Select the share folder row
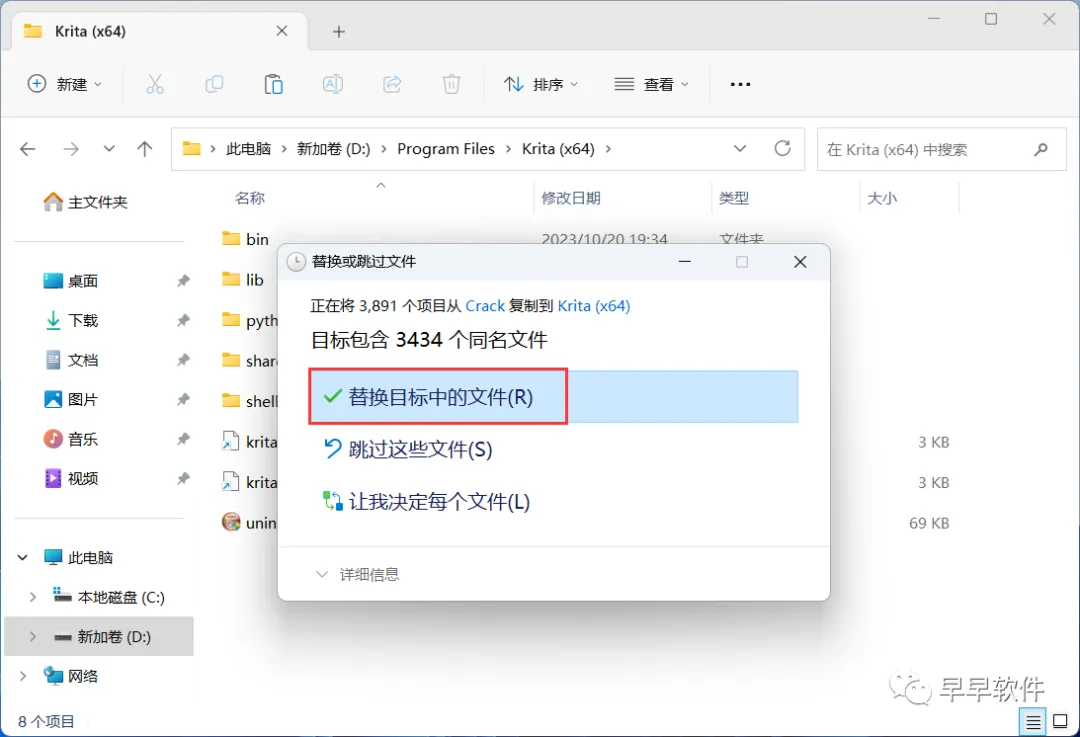 tap(249, 360)
